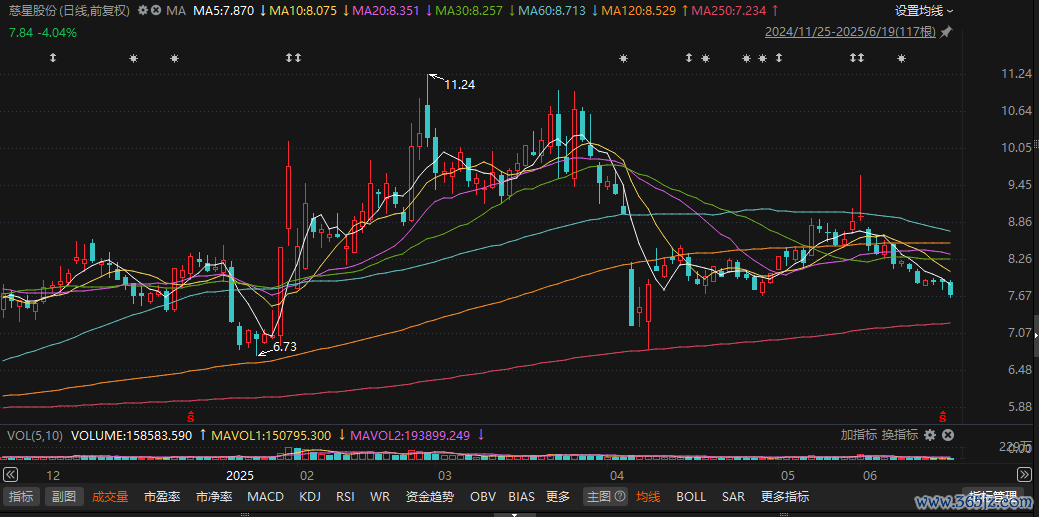Click red S marker below December candles
The width and height of the screenshot is (1039, 517).
(x=191, y=417)
